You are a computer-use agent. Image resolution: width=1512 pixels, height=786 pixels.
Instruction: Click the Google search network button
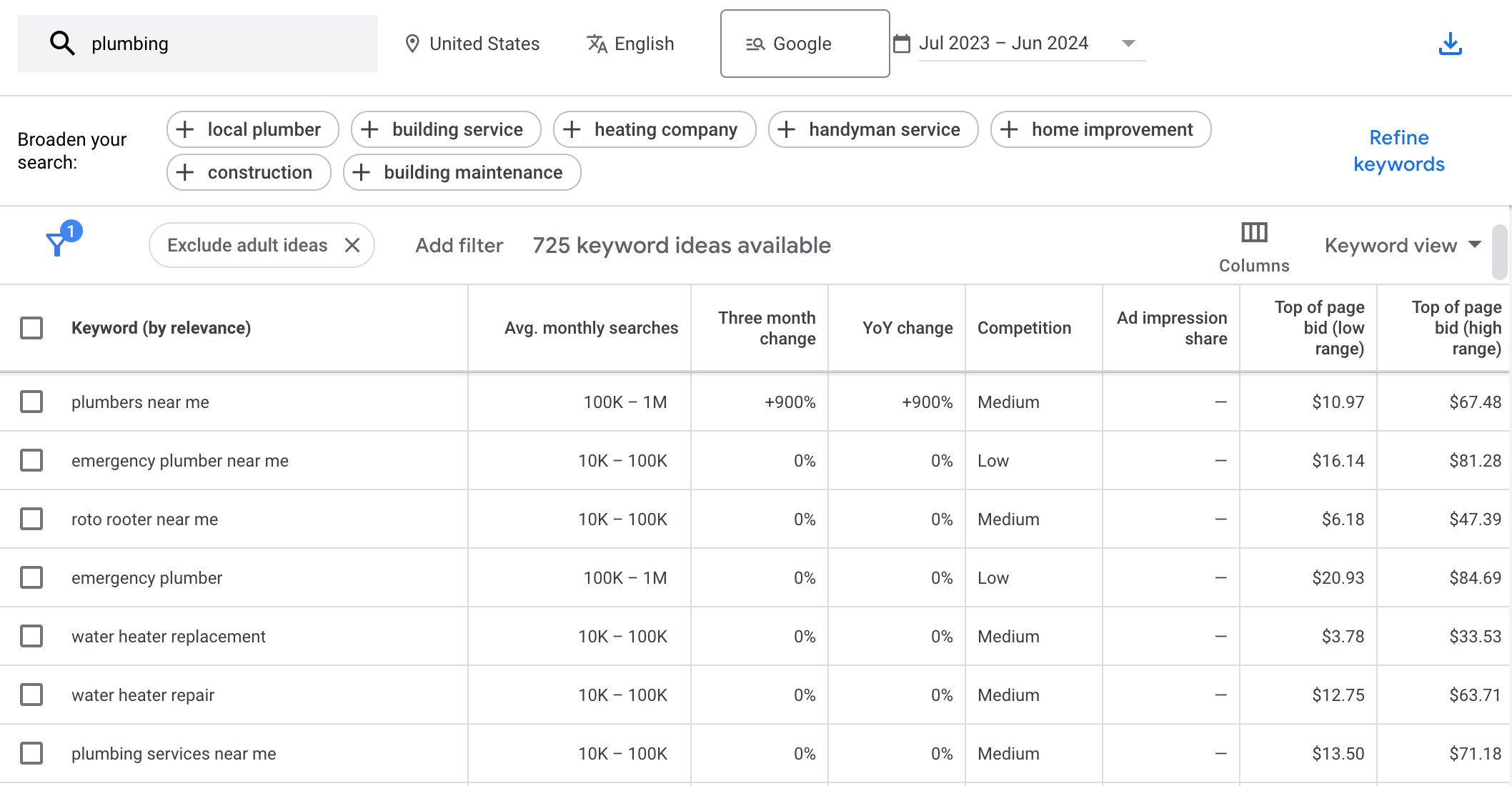[x=805, y=44]
